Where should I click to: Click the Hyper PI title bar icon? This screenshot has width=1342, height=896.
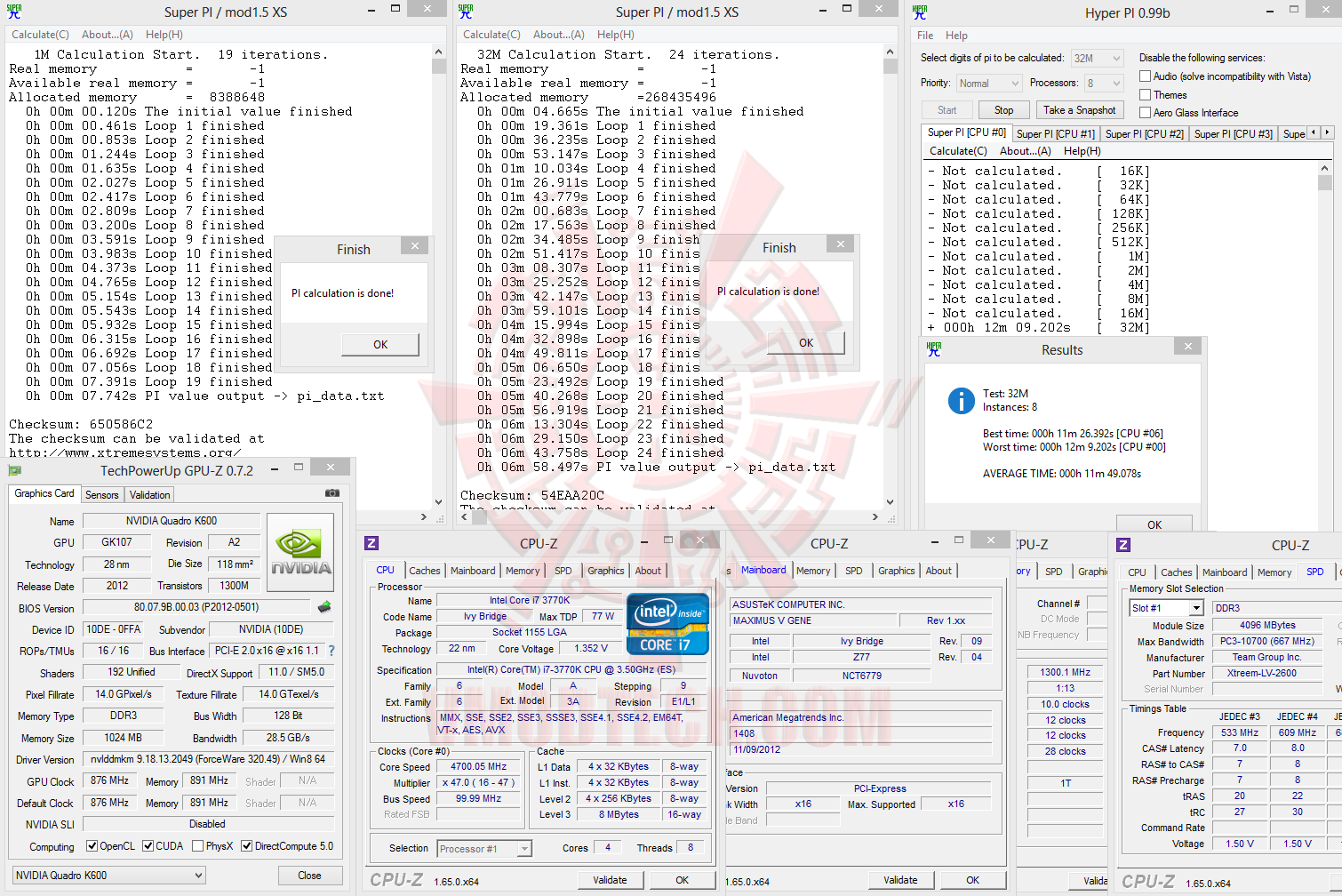point(920,12)
